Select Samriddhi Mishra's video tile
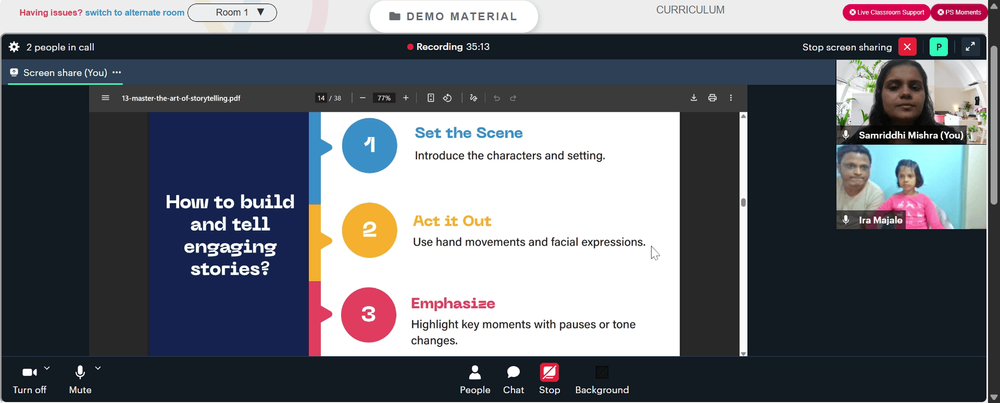Viewport: 1000px width, 403px height. click(911, 102)
